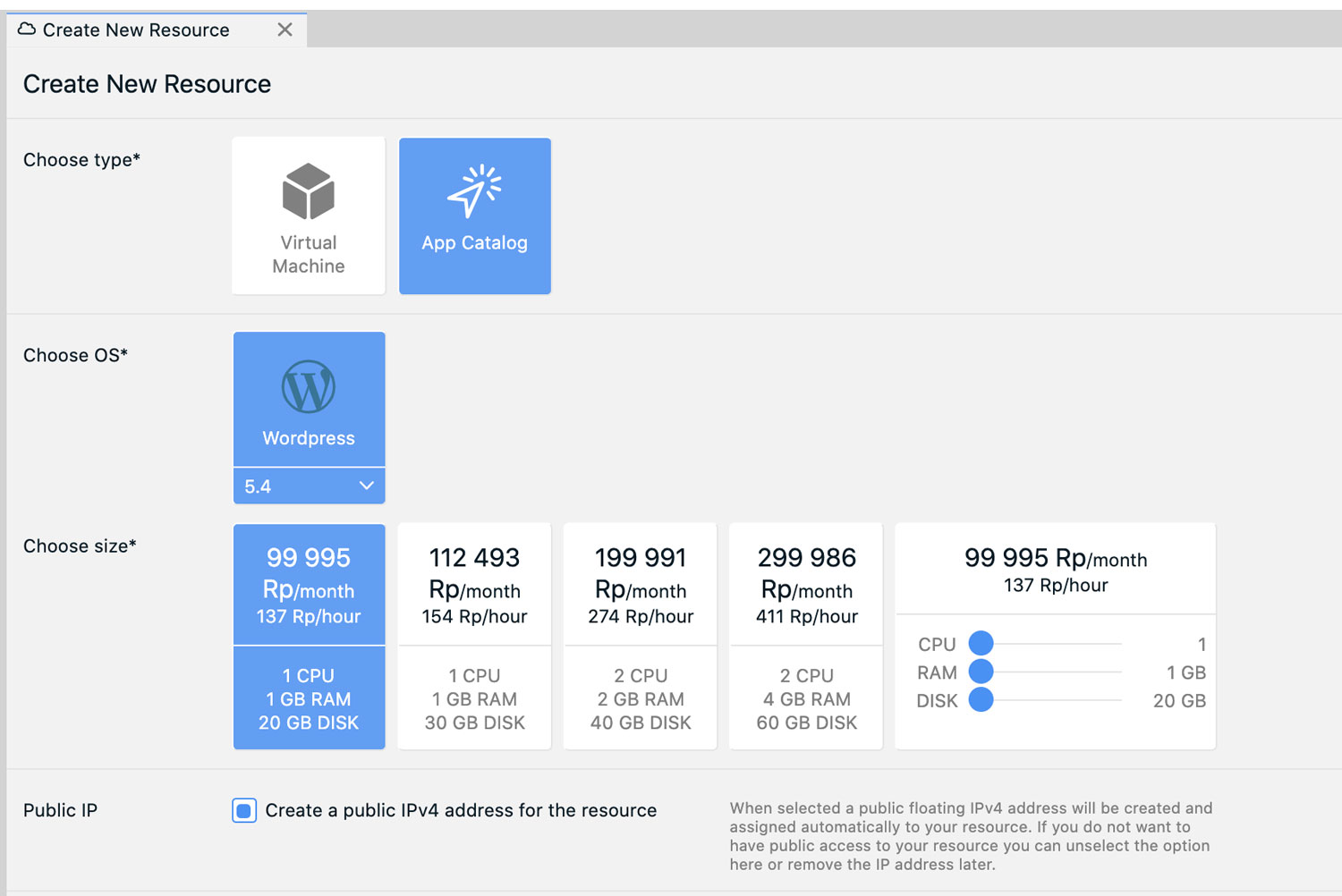Click the chevron arrow beside version 5.4
This screenshot has width=1342, height=896.
click(366, 486)
